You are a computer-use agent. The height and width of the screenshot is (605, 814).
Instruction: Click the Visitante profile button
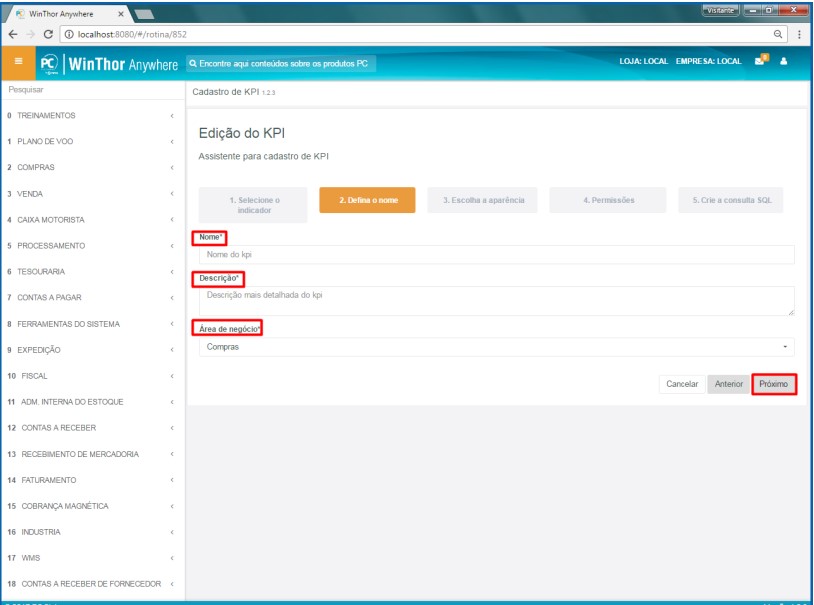point(720,10)
